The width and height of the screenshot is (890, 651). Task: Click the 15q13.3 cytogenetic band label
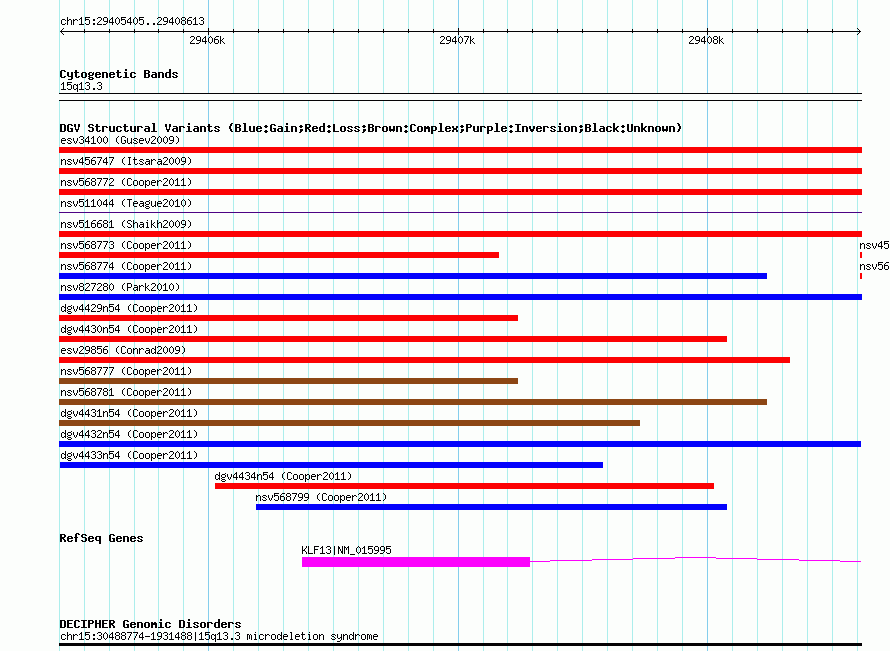point(81,86)
